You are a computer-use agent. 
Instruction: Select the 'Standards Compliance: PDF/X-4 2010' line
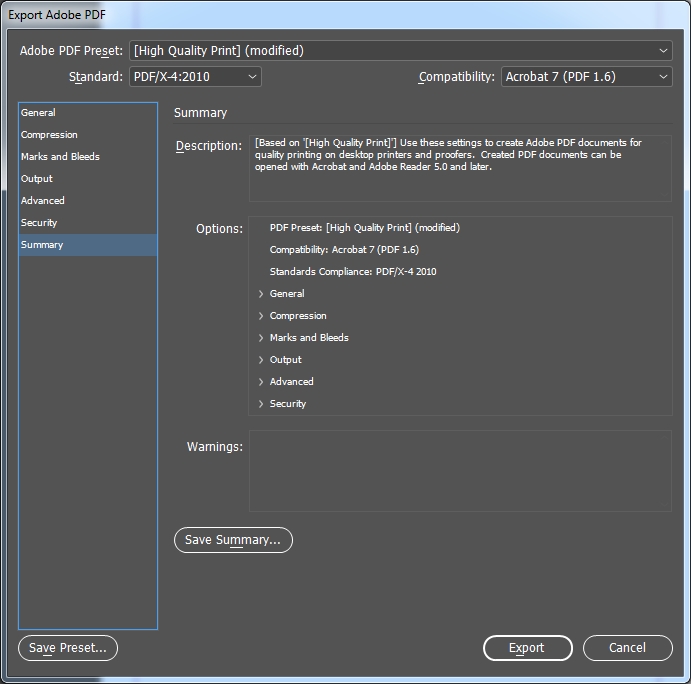(353, 272)
